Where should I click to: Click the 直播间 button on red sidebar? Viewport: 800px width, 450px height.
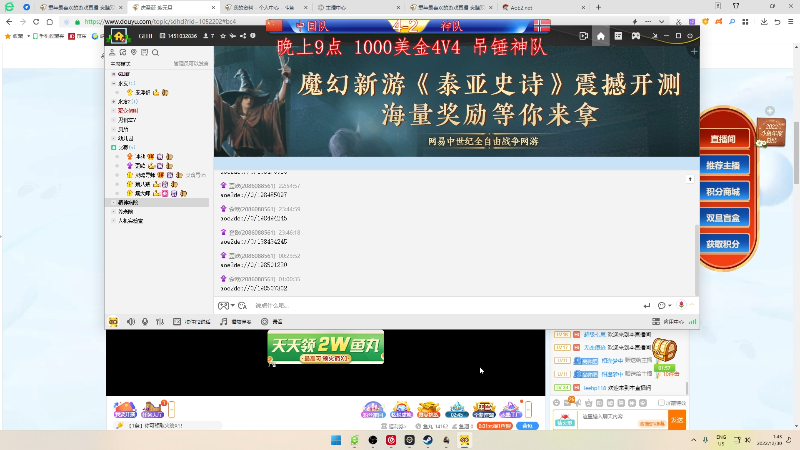click(x=723, y=139)
